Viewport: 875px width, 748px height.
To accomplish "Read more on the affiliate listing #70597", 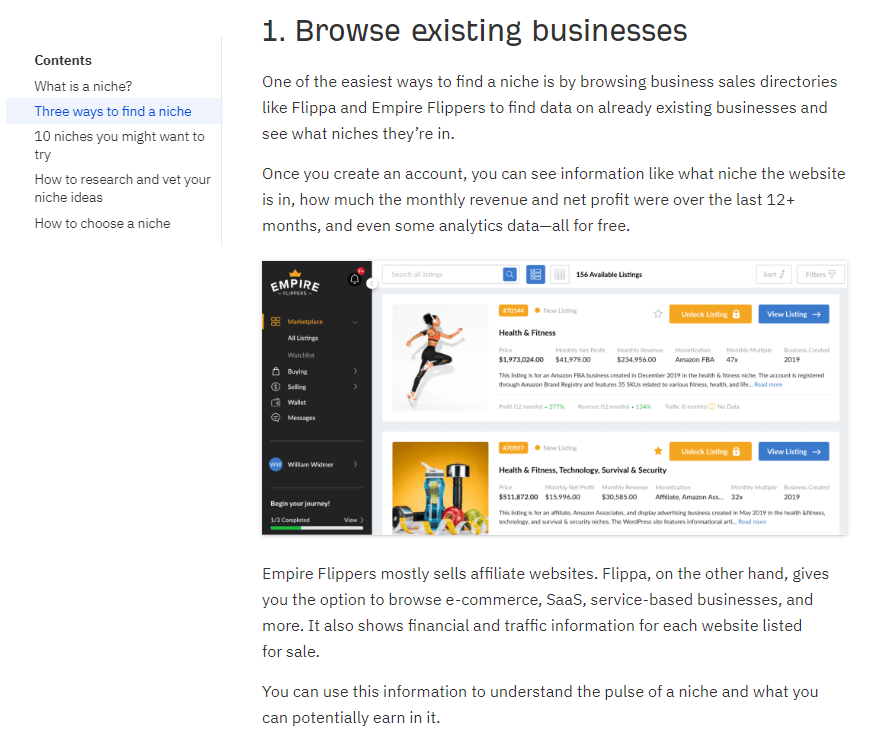I will point(752,522).
